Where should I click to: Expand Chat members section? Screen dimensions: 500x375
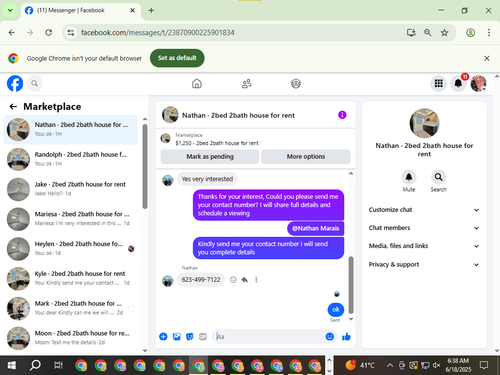(424, 228)
